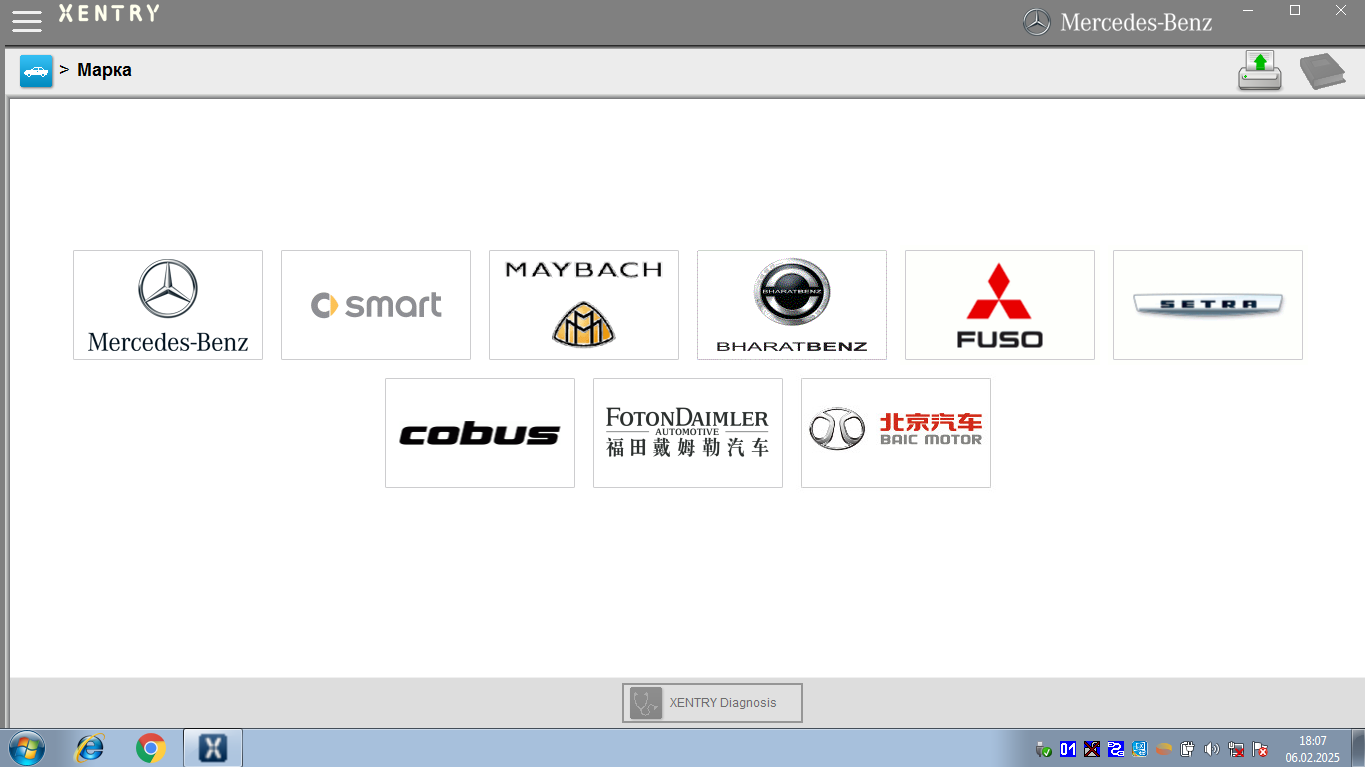1365x767 pixels.
Task: Click the crossed-out blue tray icon
Action: (1092, 749)
